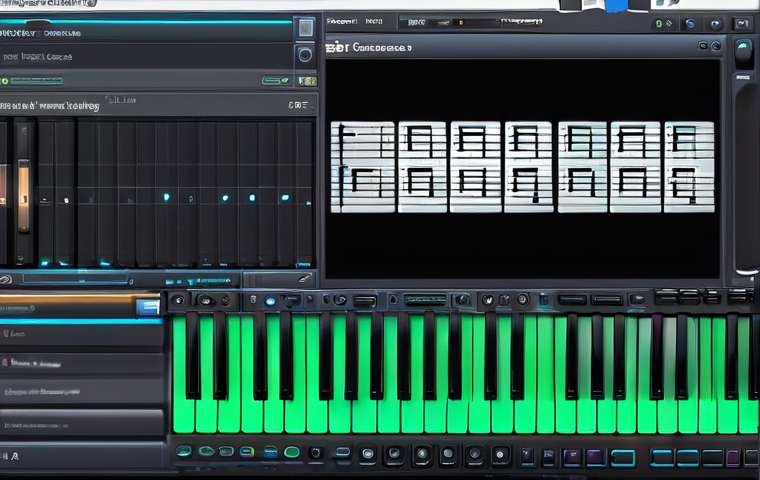Toggle the first cyan pill button below the keyboard
This screenshot has width=760, height=480.
(183, 451)
